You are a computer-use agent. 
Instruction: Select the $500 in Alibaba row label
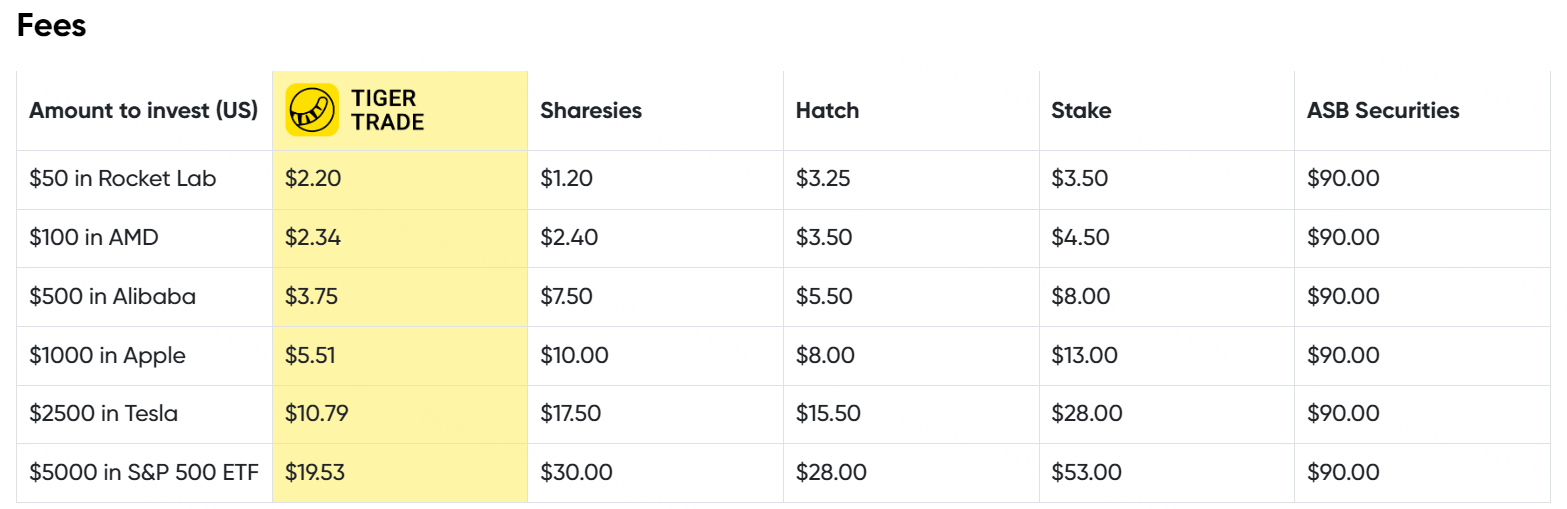[x=112, y=297]
